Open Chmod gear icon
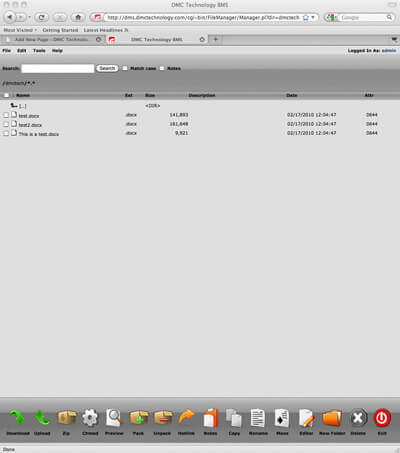The width and height of the screenshot is (400, 453). pyautogui.click(x=90, y=418)
